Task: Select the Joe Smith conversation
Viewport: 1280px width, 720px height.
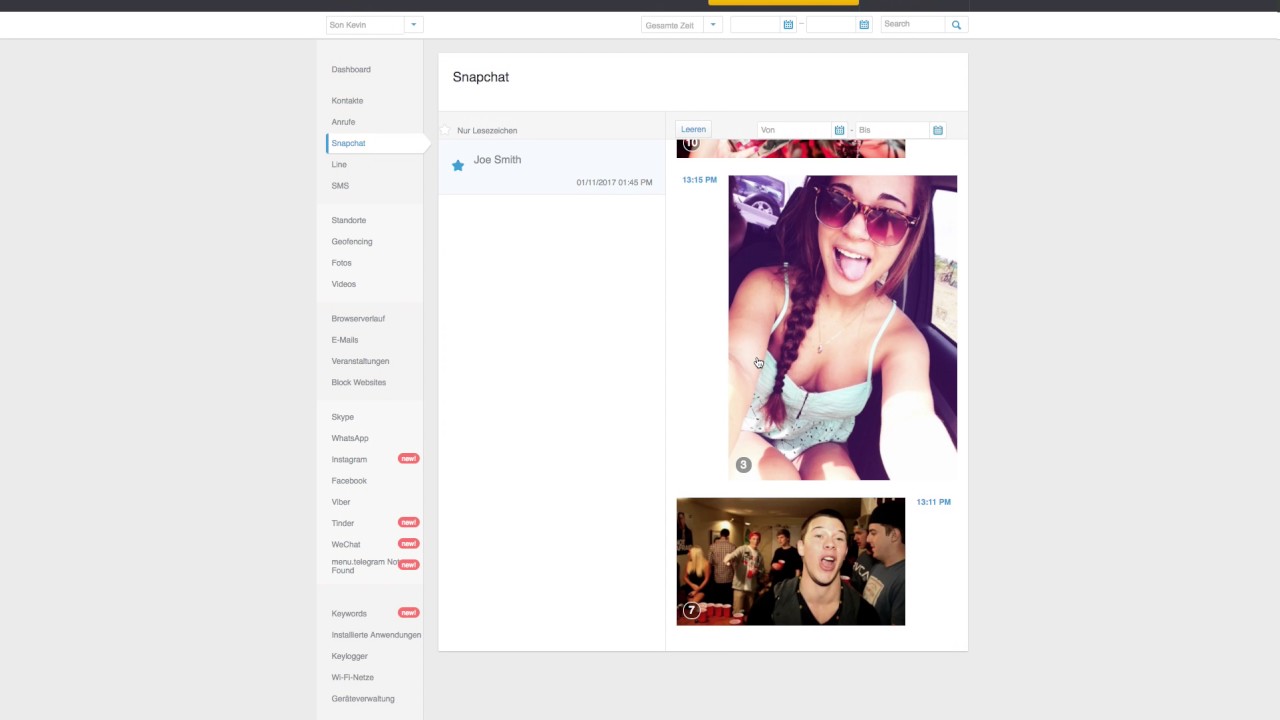Action: 552,167
